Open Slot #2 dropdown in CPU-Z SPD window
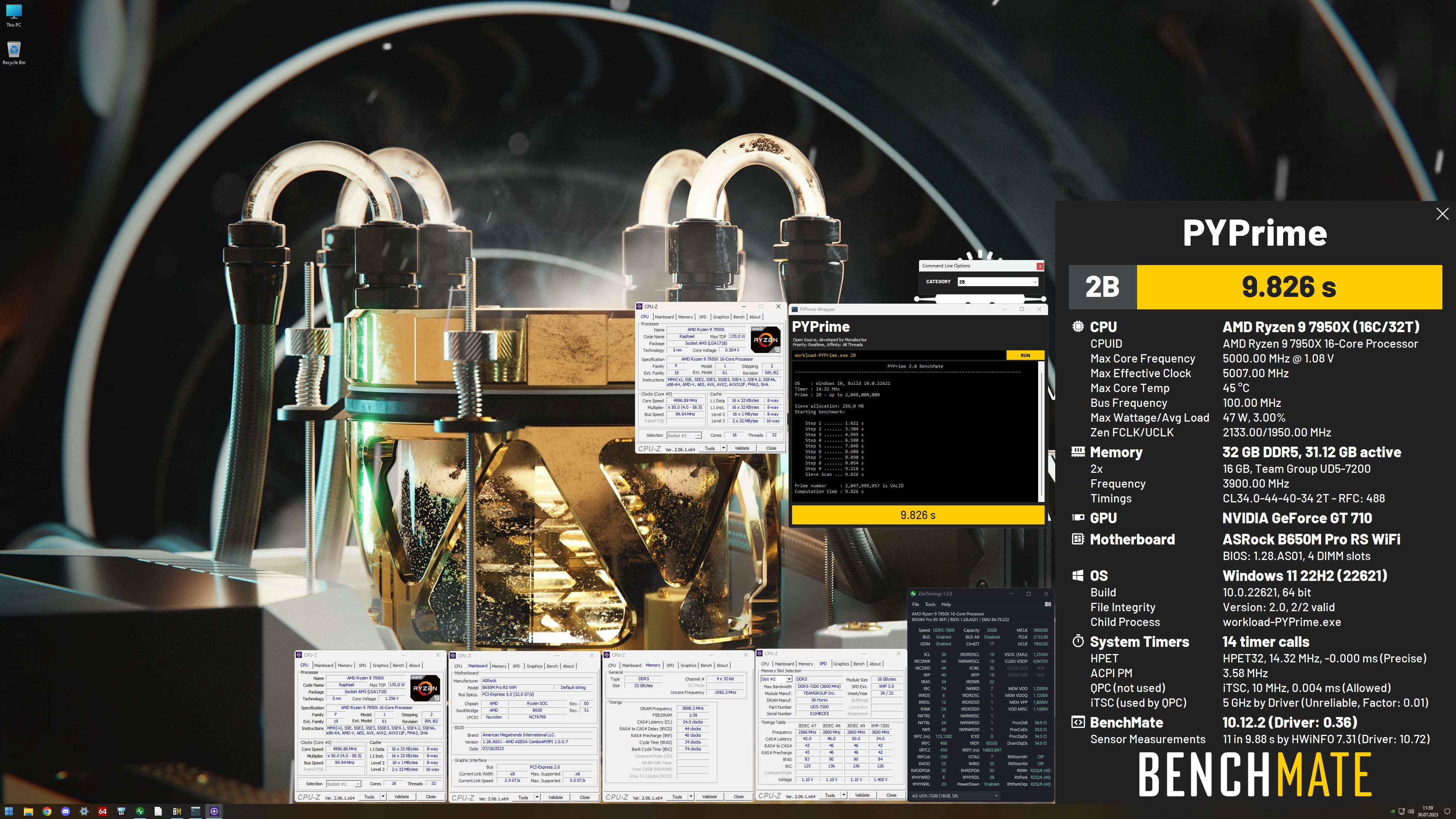Screen dimensions: 1456x819 coord(776,679)
